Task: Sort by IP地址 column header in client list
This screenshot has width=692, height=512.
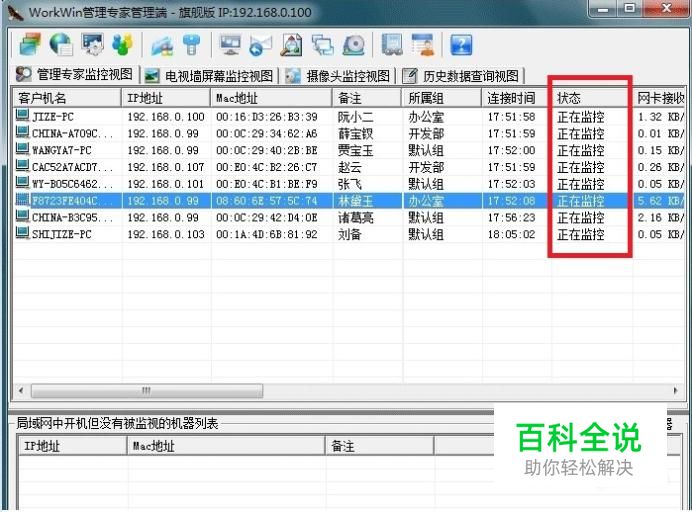Action: point(166,98)
